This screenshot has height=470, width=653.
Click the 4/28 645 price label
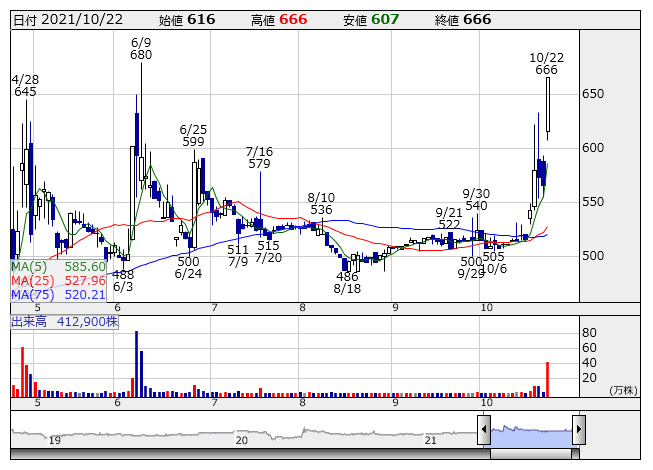(x=25, y=86)
